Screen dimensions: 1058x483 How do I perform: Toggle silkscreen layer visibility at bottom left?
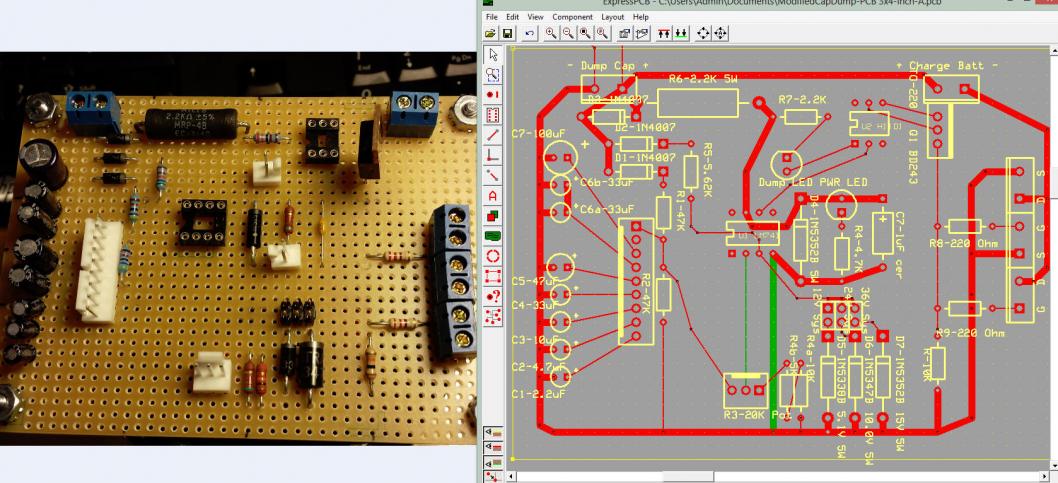tap(493, 432)
